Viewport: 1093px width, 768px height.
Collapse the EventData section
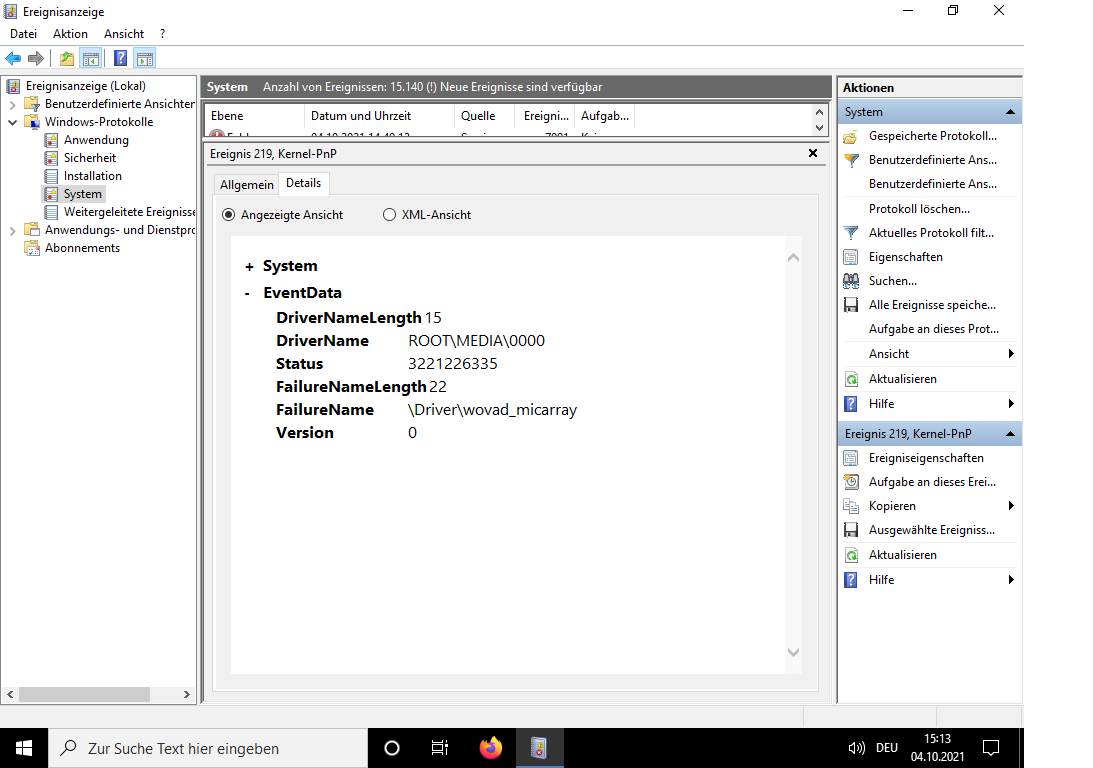point(248,292)
